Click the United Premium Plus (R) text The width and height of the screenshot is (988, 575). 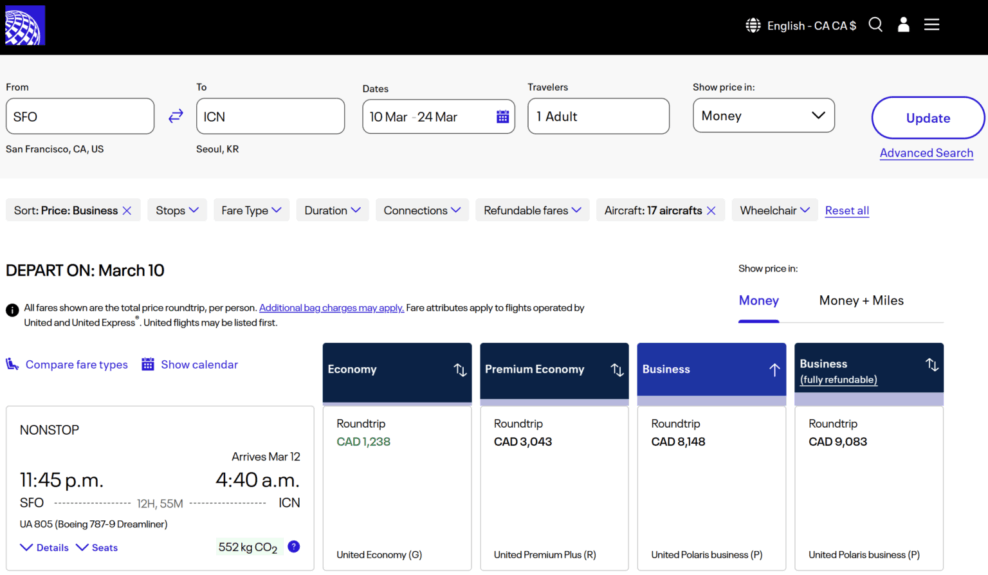pyautogui.click(x=545, y=555)
